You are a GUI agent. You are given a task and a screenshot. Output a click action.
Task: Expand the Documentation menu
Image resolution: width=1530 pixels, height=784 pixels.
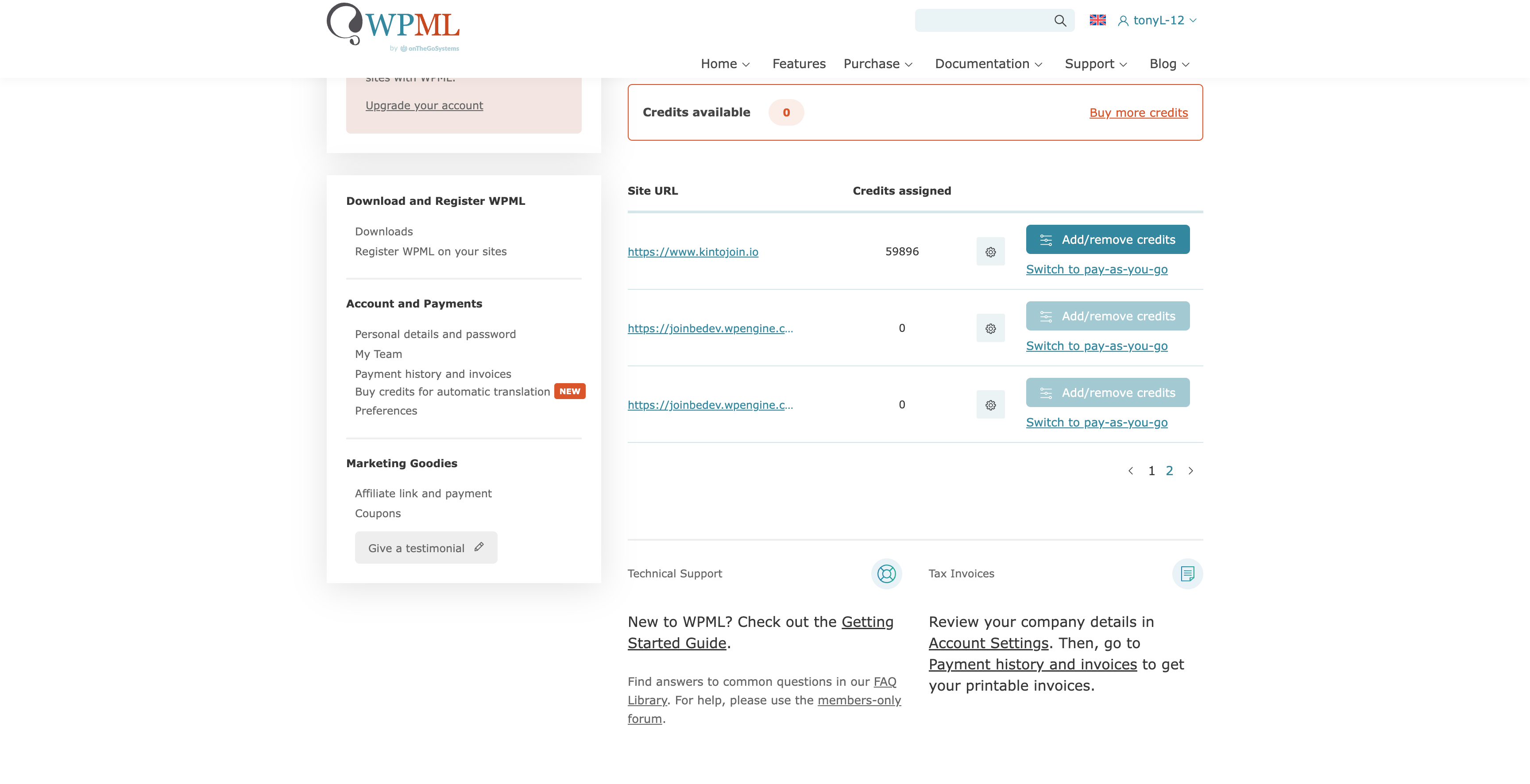988,64
